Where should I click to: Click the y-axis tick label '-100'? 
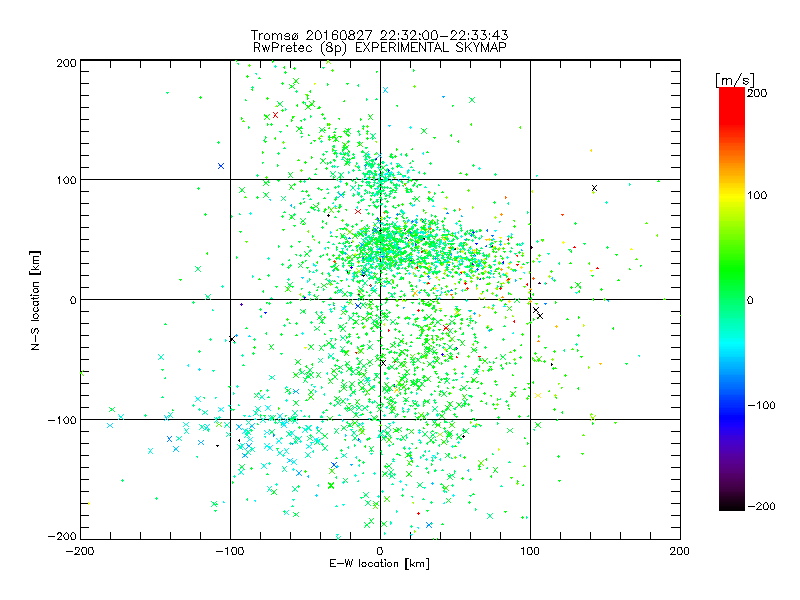(x=62, y=420)
